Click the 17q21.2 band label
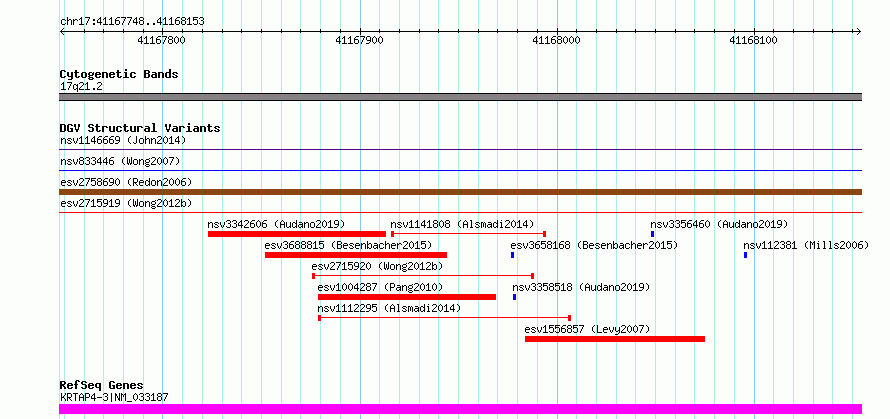Image resolution: width=890 pixels, height=419 pixels. click(x=82, y=86)
